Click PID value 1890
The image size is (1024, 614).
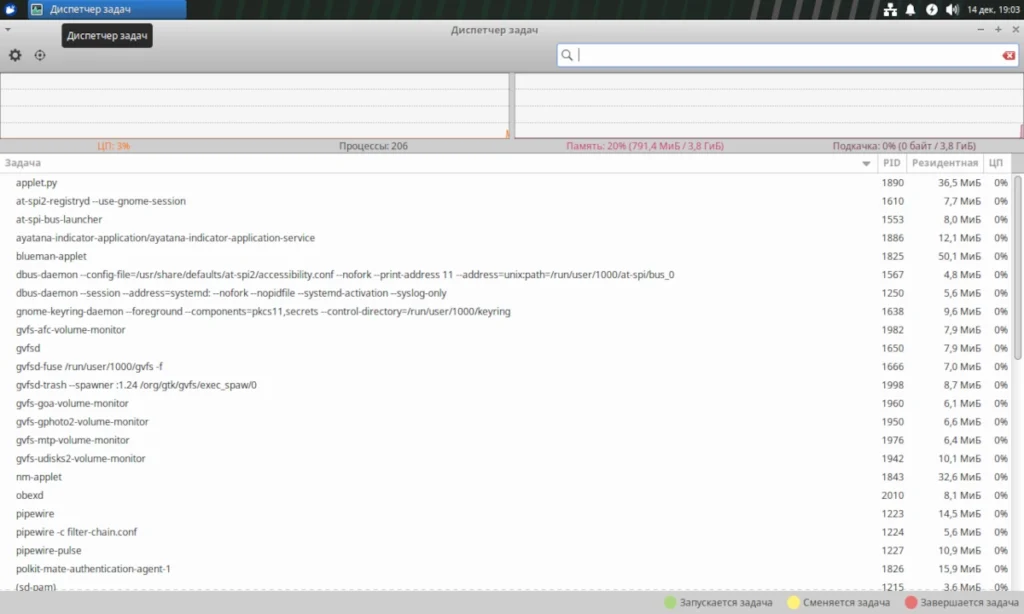[893, 183]
